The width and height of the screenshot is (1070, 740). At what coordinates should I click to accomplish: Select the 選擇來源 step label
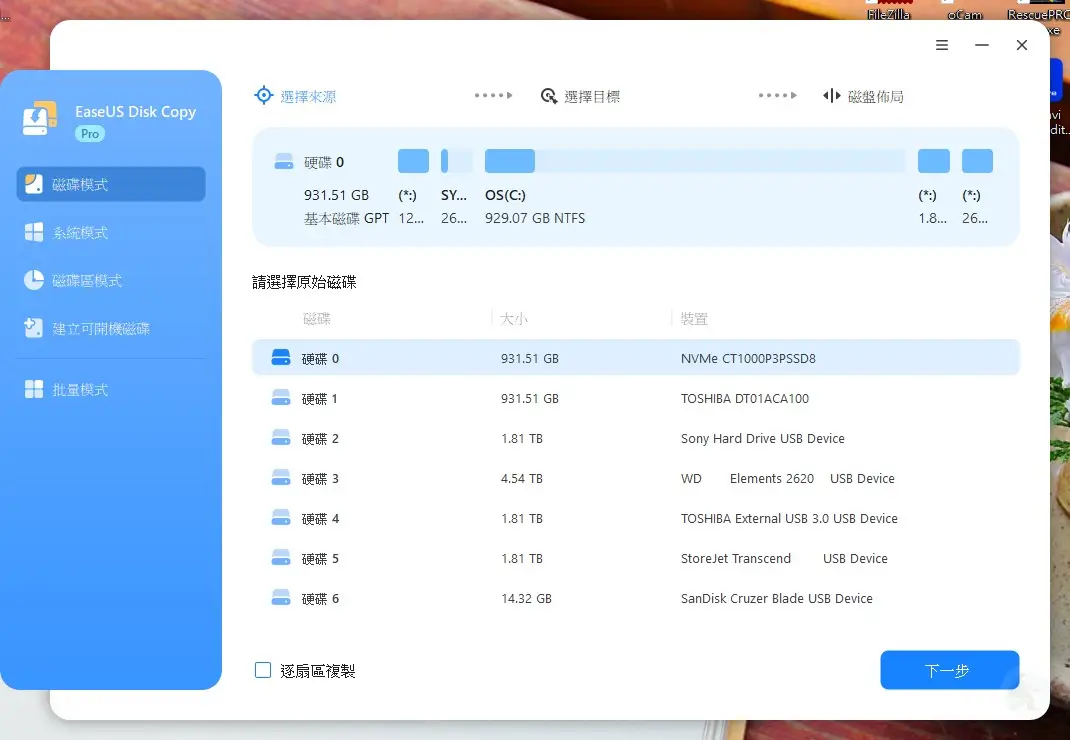[308, 96]
